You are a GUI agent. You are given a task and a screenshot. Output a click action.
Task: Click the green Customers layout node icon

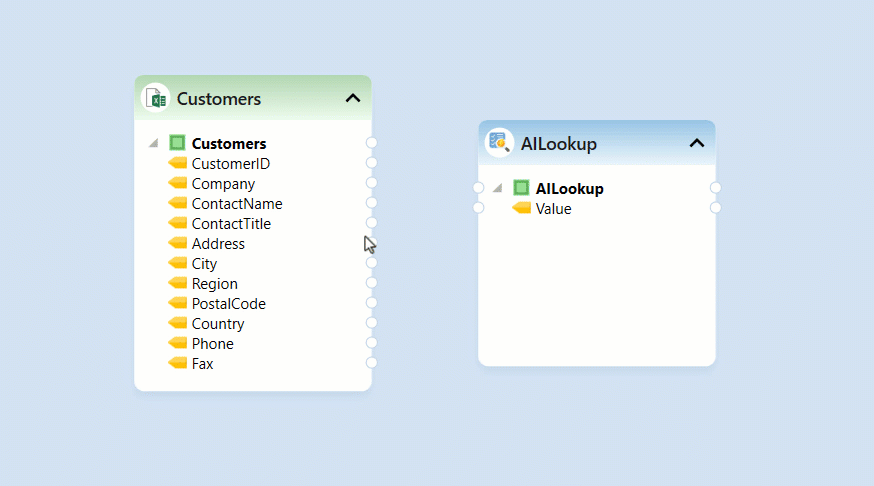pos(178,143)
